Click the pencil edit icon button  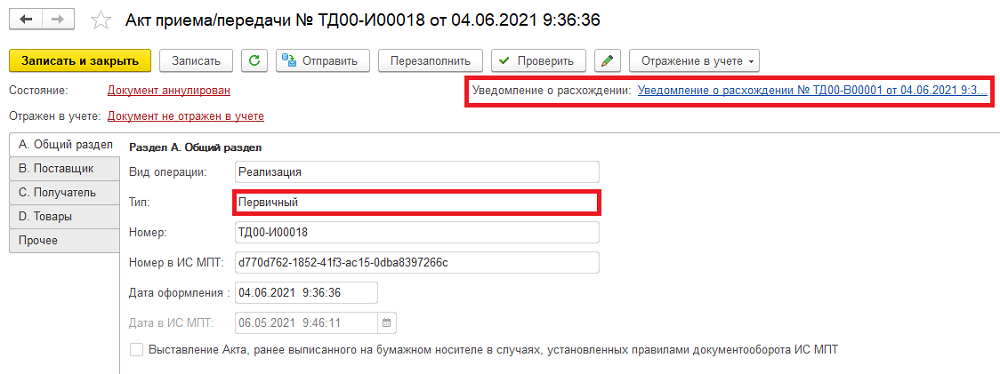click(x=607, y=61)
